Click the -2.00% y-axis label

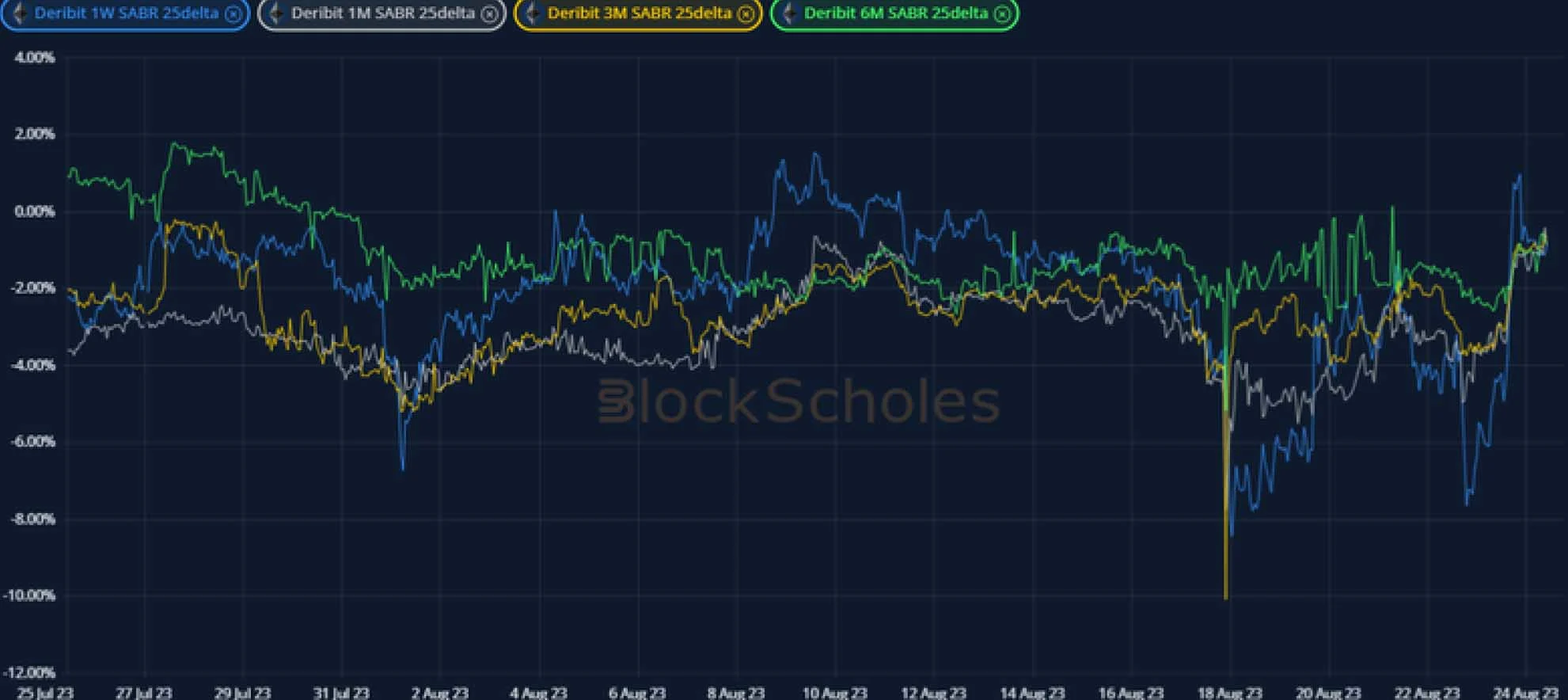pos(32,288)
